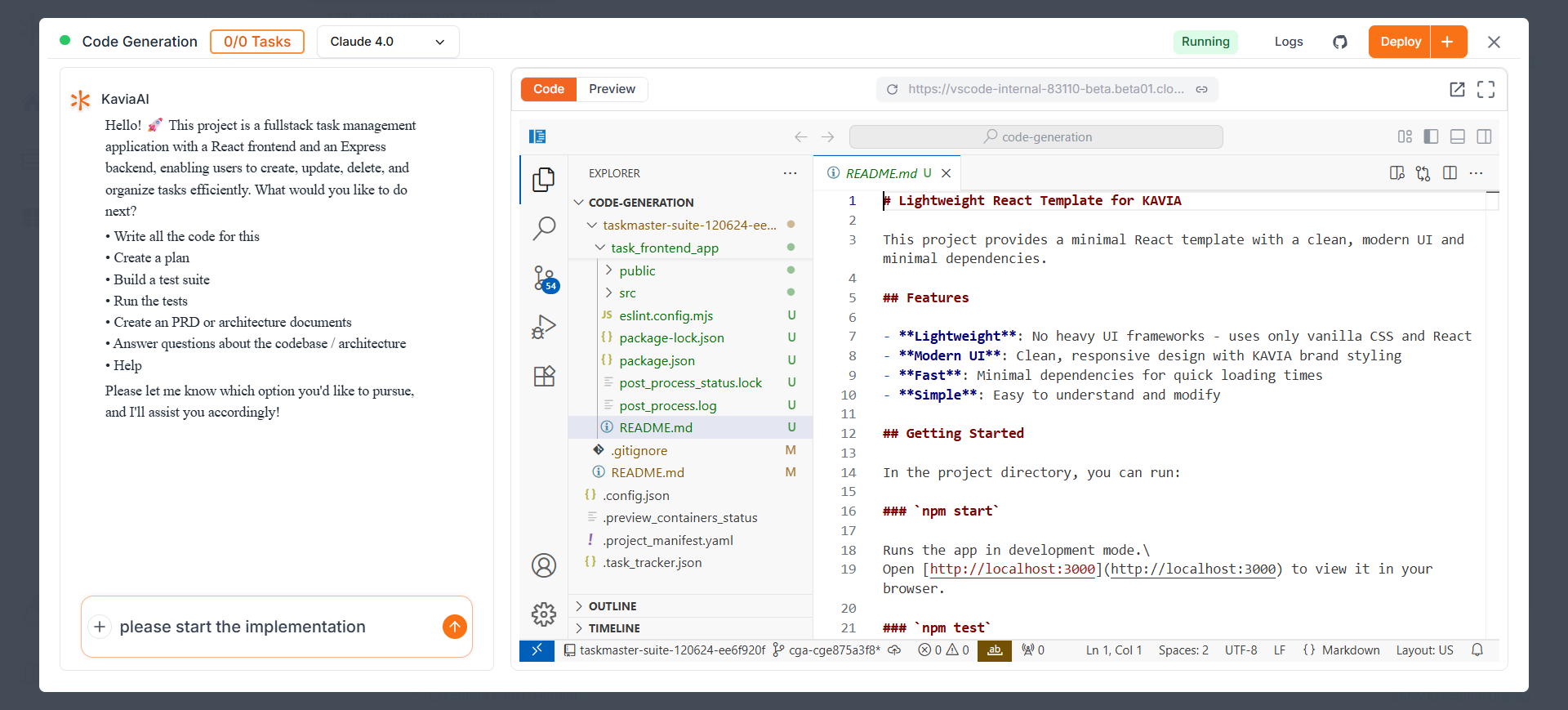Collapse taskmaster-suite-120624 folder

[x=690, y=226]
